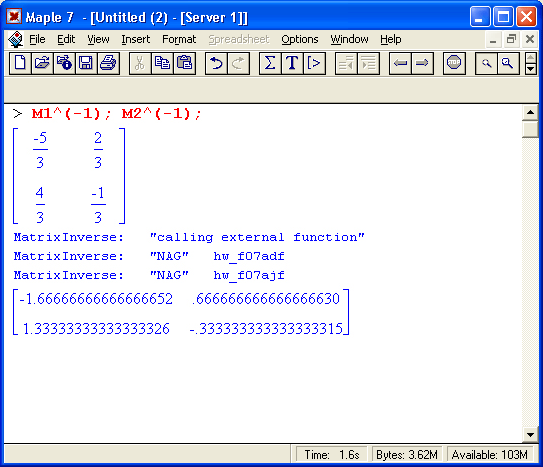Print the worksheet using the printer icon
The height and width of the screenshot is (467, 543).
click(x=108, y=63)
